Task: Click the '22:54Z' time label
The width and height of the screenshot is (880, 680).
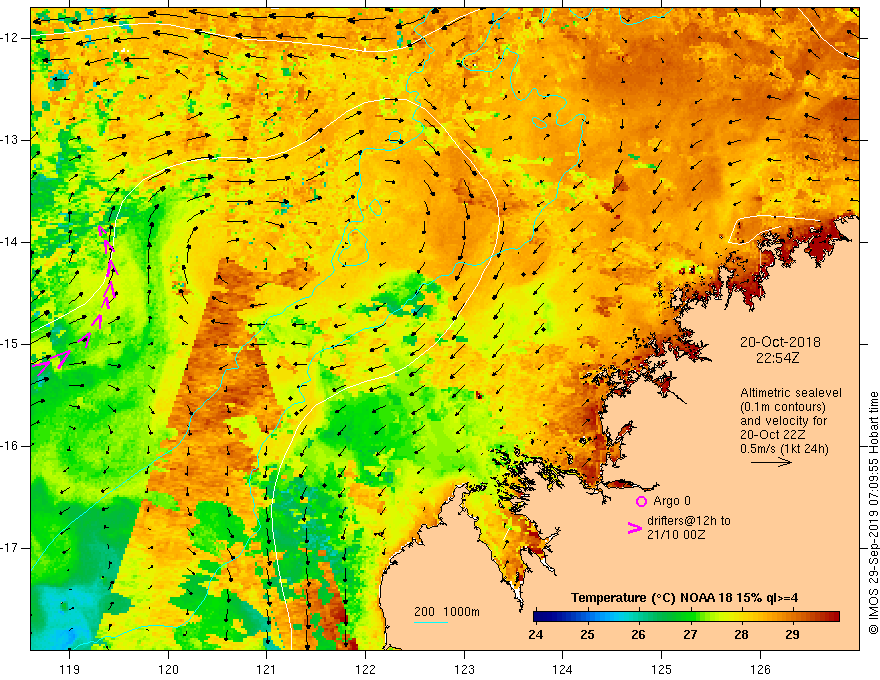Action: point(777,357)
